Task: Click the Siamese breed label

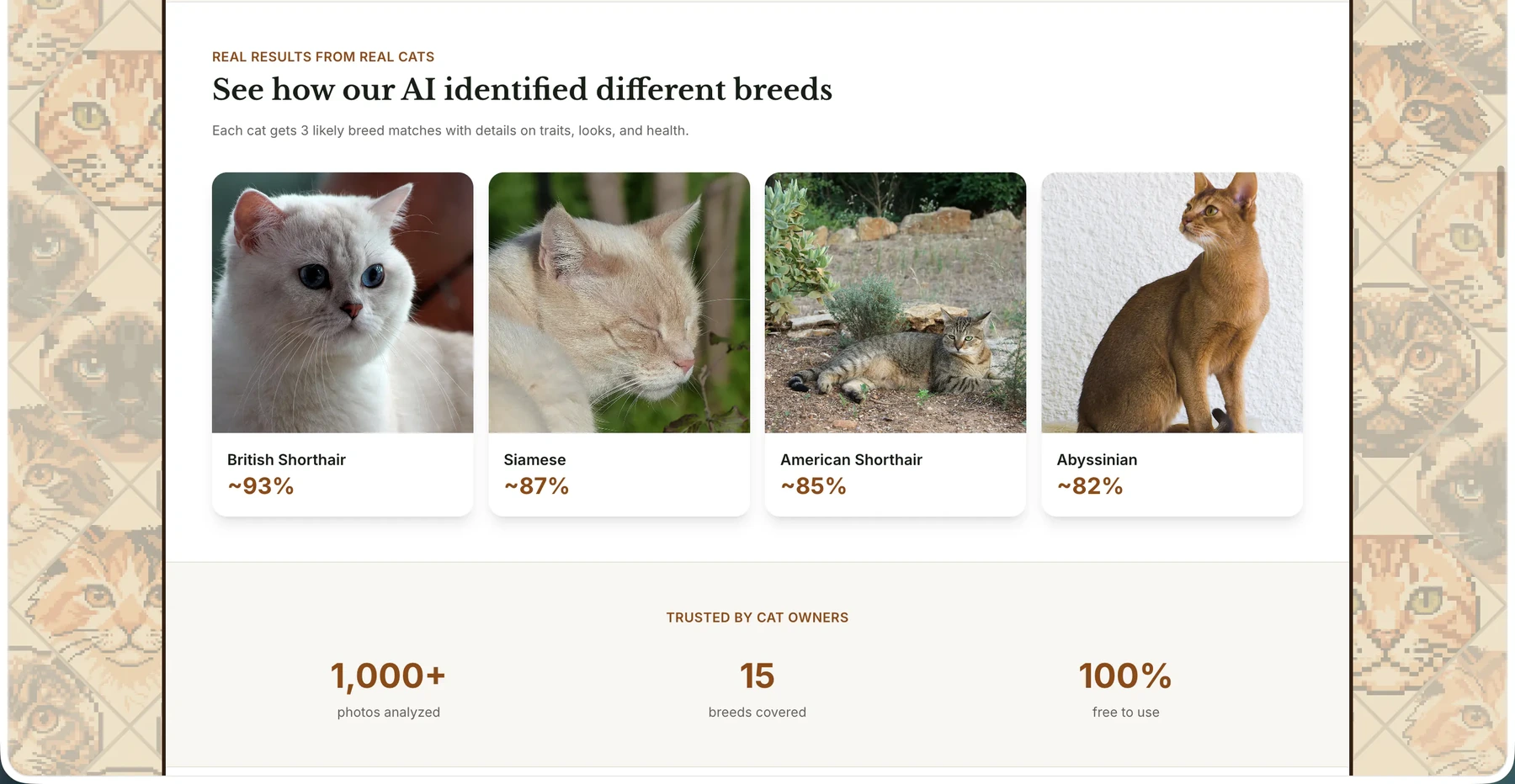Action: click(x=534, y=460)
